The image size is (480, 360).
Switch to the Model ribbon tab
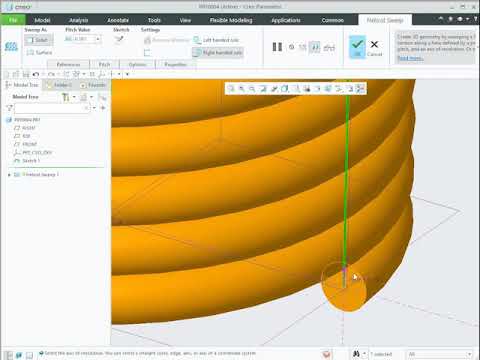[x=42, y=20]
